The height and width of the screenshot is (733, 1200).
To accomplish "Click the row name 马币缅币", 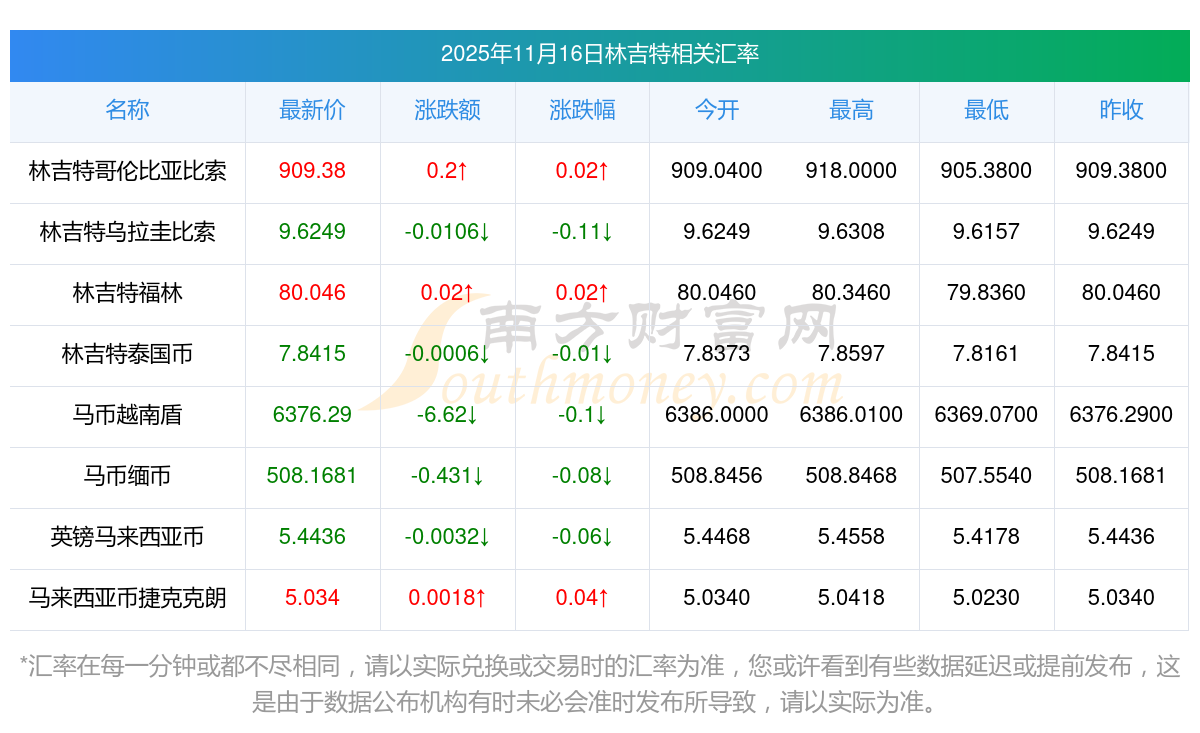I will point(127,476).
